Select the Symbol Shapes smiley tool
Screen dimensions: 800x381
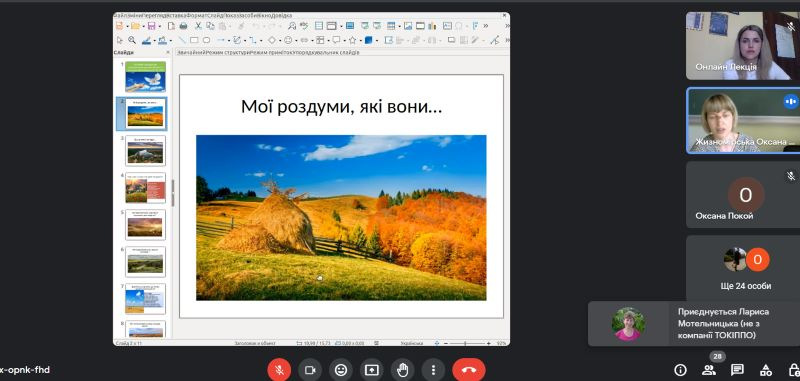pos(288,40)
